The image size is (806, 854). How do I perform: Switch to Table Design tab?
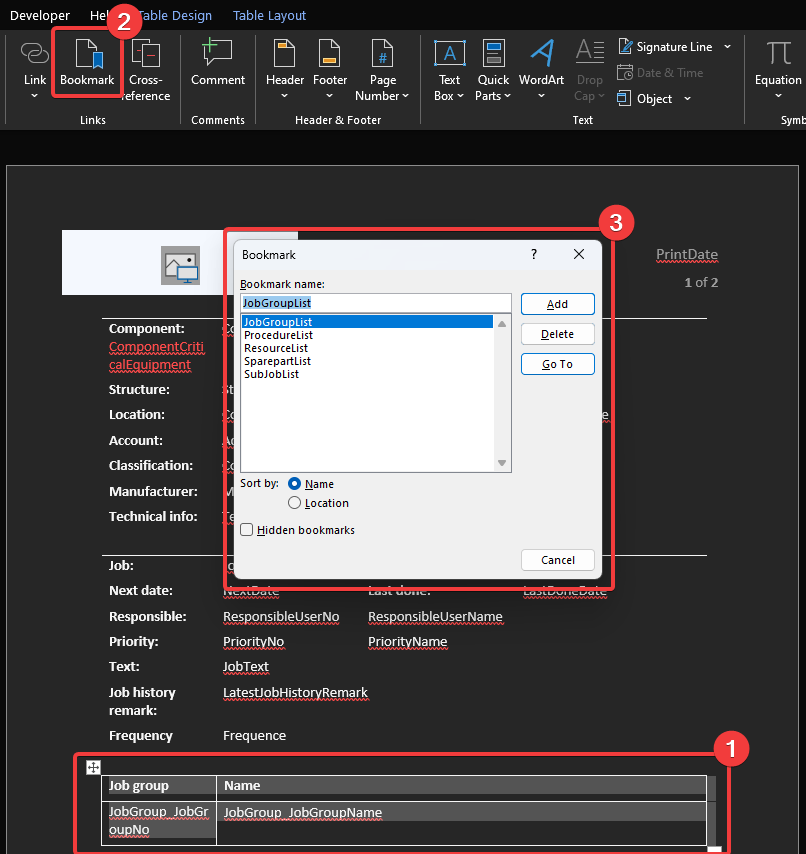(x=175, y=16)
